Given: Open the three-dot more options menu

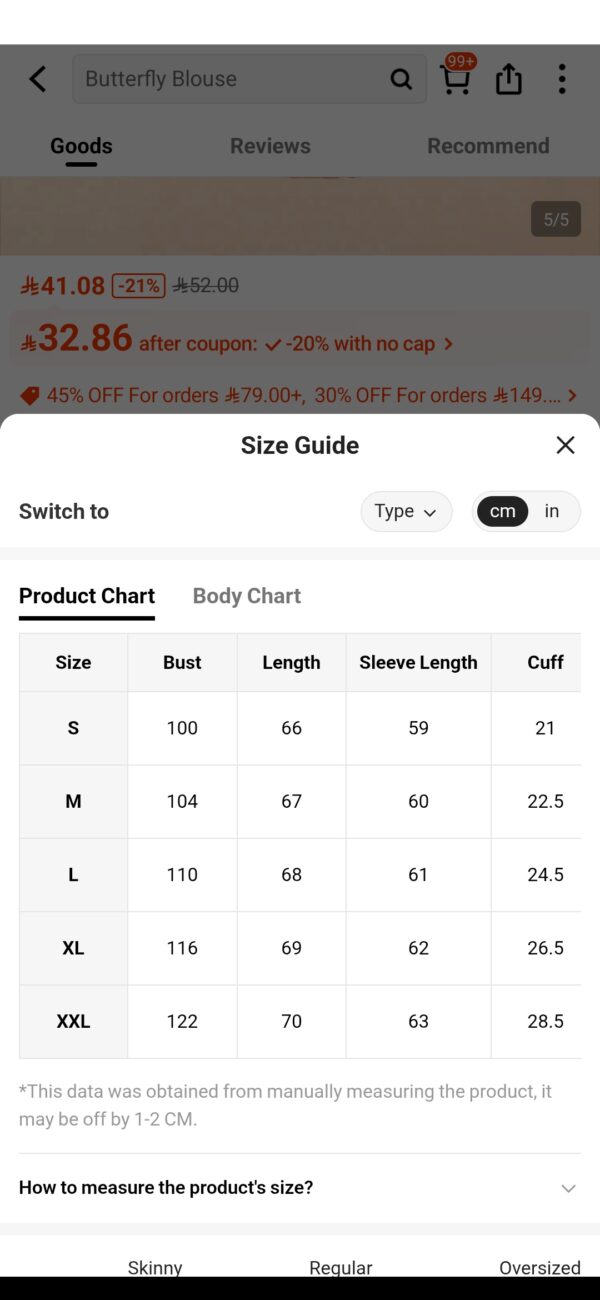Looking at the screenshot, I should point(562,79).
